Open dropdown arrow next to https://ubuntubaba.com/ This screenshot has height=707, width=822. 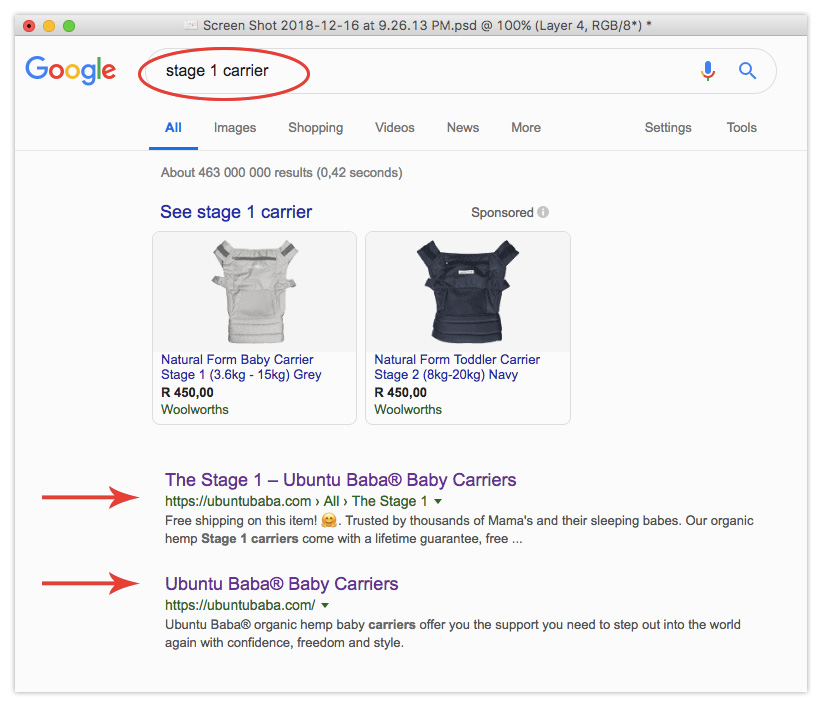(325, 606)
